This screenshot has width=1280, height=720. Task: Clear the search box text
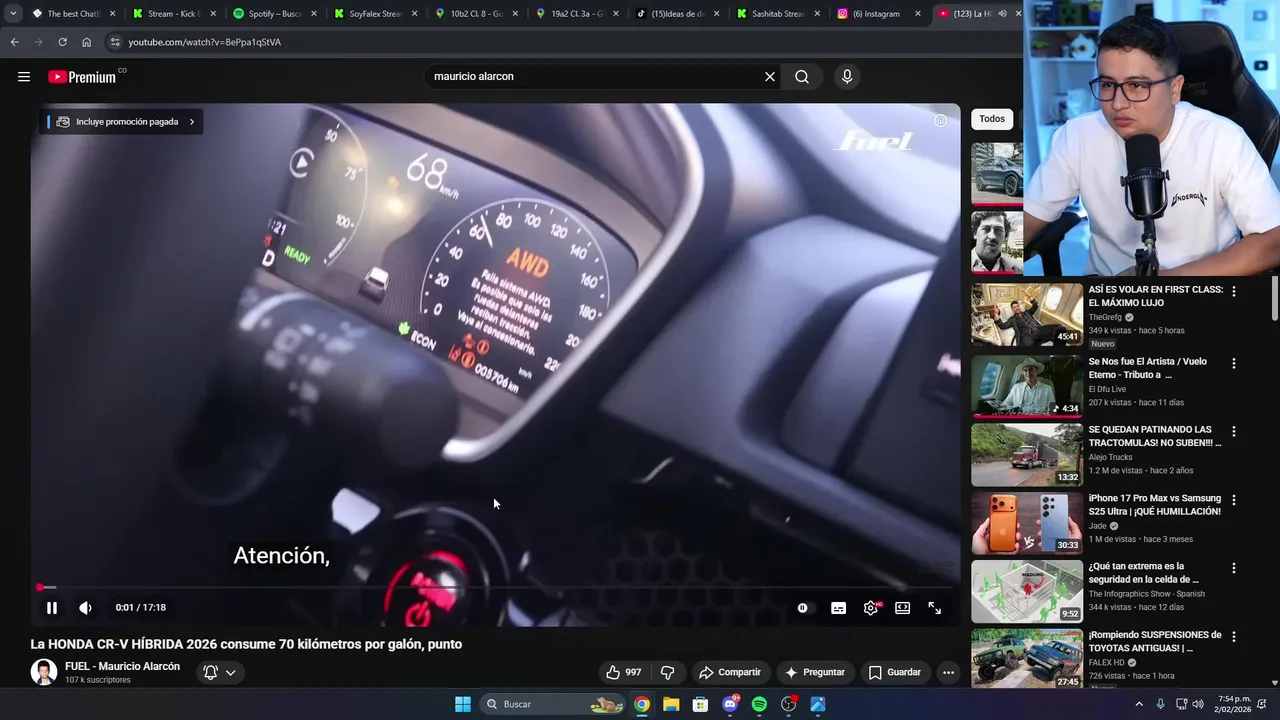[x=770, y=76]
